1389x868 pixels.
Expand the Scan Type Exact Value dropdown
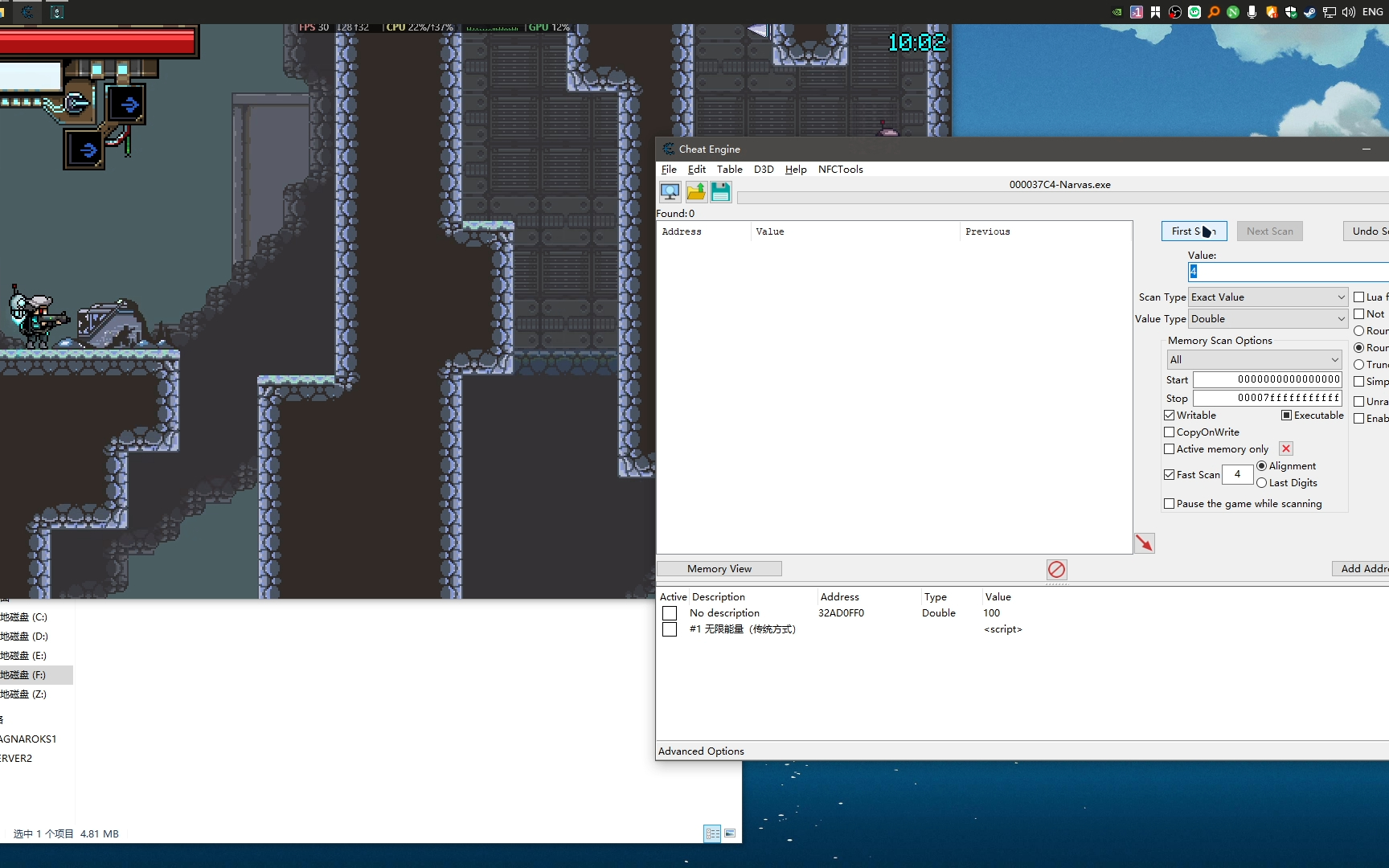(1268, 297)
